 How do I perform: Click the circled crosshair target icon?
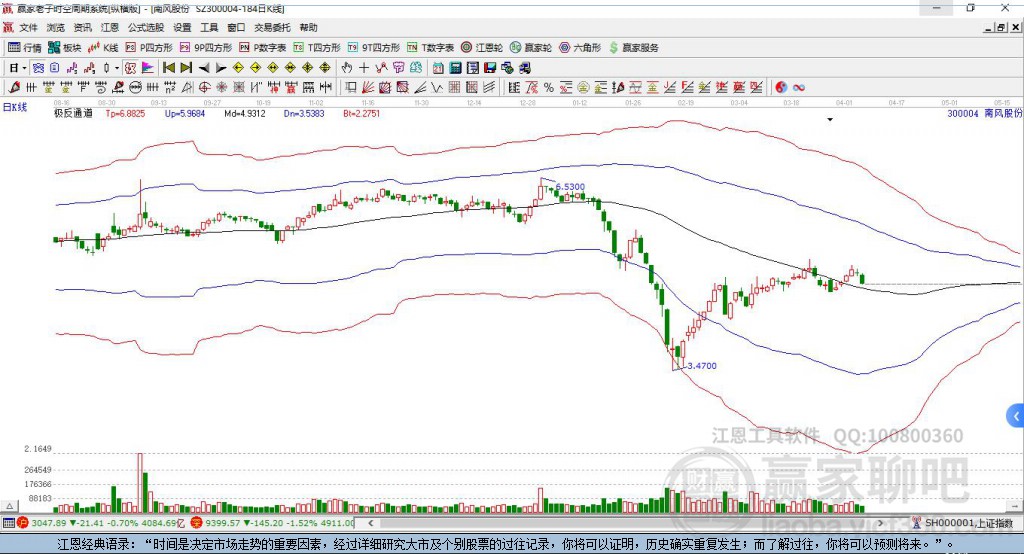click(x=204, y=87)
